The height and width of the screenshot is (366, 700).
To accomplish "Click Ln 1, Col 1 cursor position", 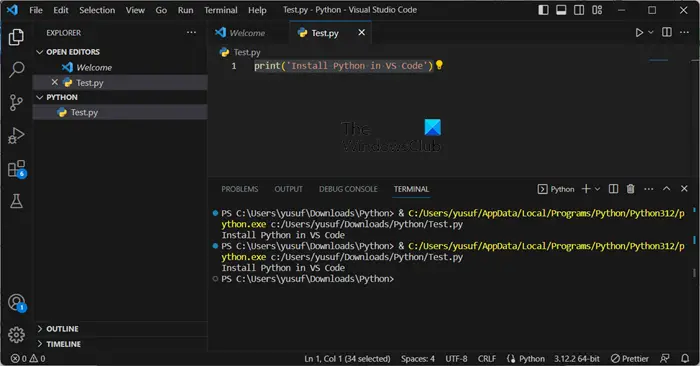I will click(x=347, y=358).
